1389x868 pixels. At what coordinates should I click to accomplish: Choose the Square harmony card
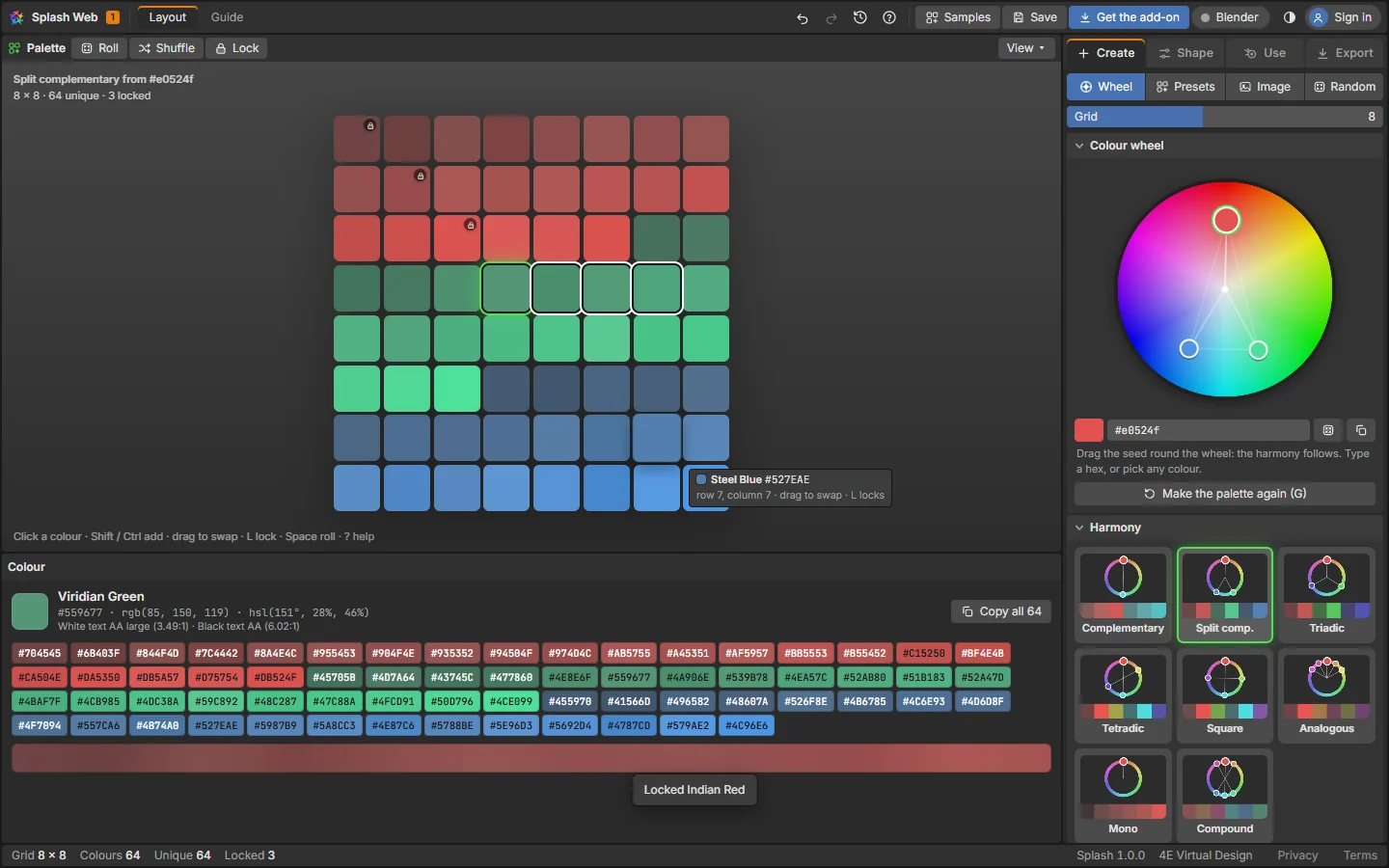coord(1225,695)
